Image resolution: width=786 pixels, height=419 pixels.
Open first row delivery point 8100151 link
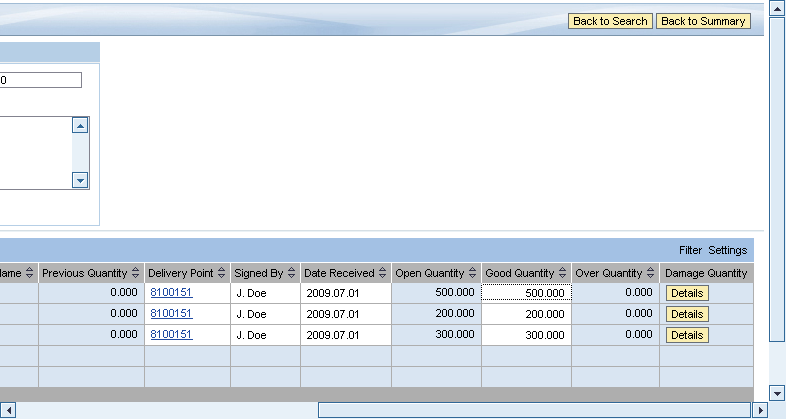click(x=171, y=293)
